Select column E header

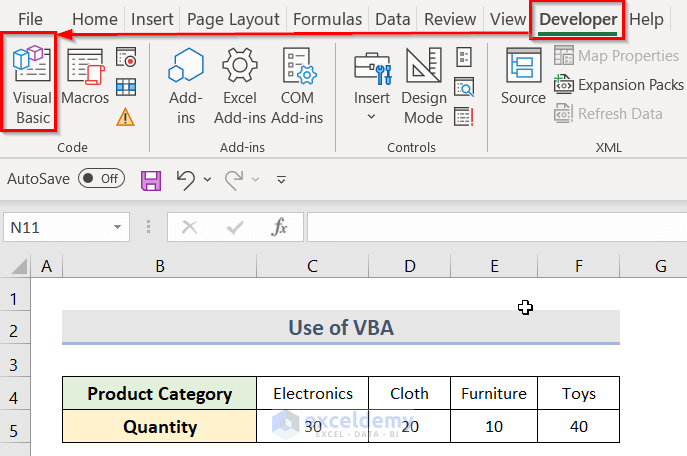(x=494, y=265)
